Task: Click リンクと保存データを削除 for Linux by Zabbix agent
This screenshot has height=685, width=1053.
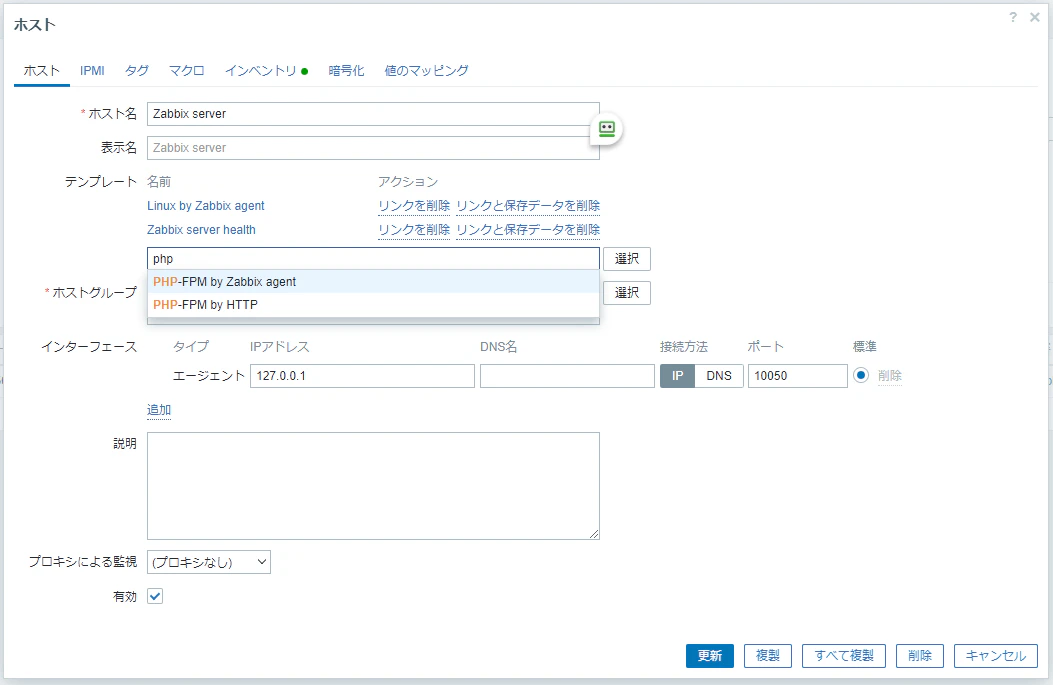Action: click(528, 206)
